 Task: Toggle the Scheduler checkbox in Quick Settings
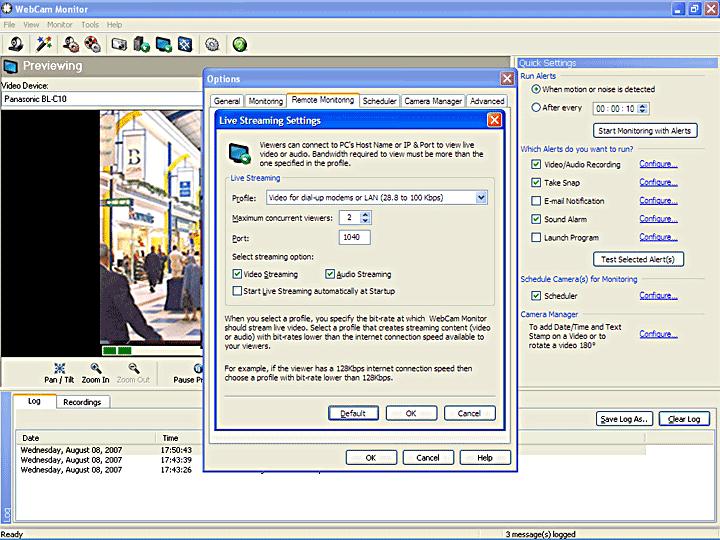(536, 296)
